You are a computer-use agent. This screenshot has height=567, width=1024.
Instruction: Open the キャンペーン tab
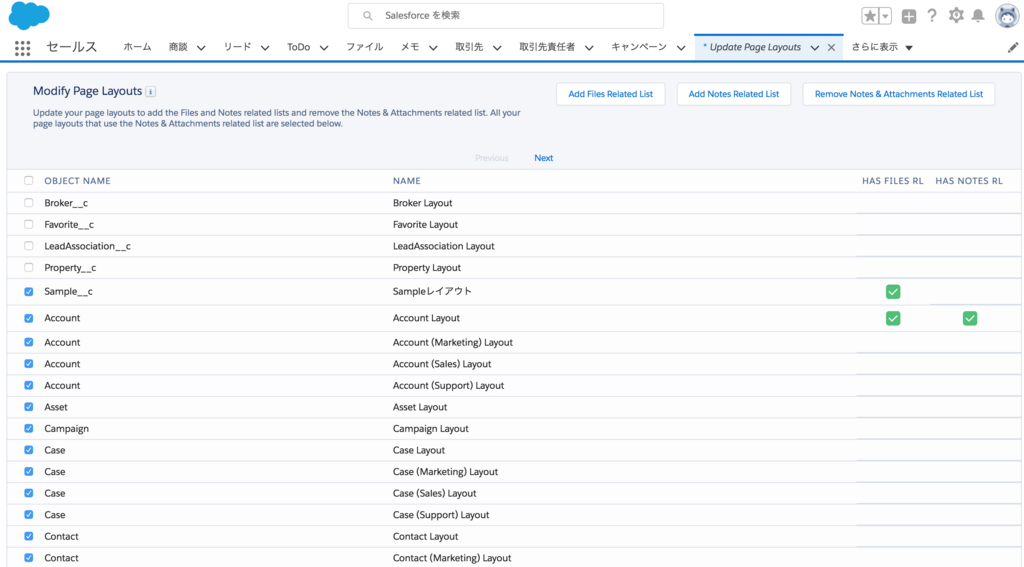click(x=639, y=47)
